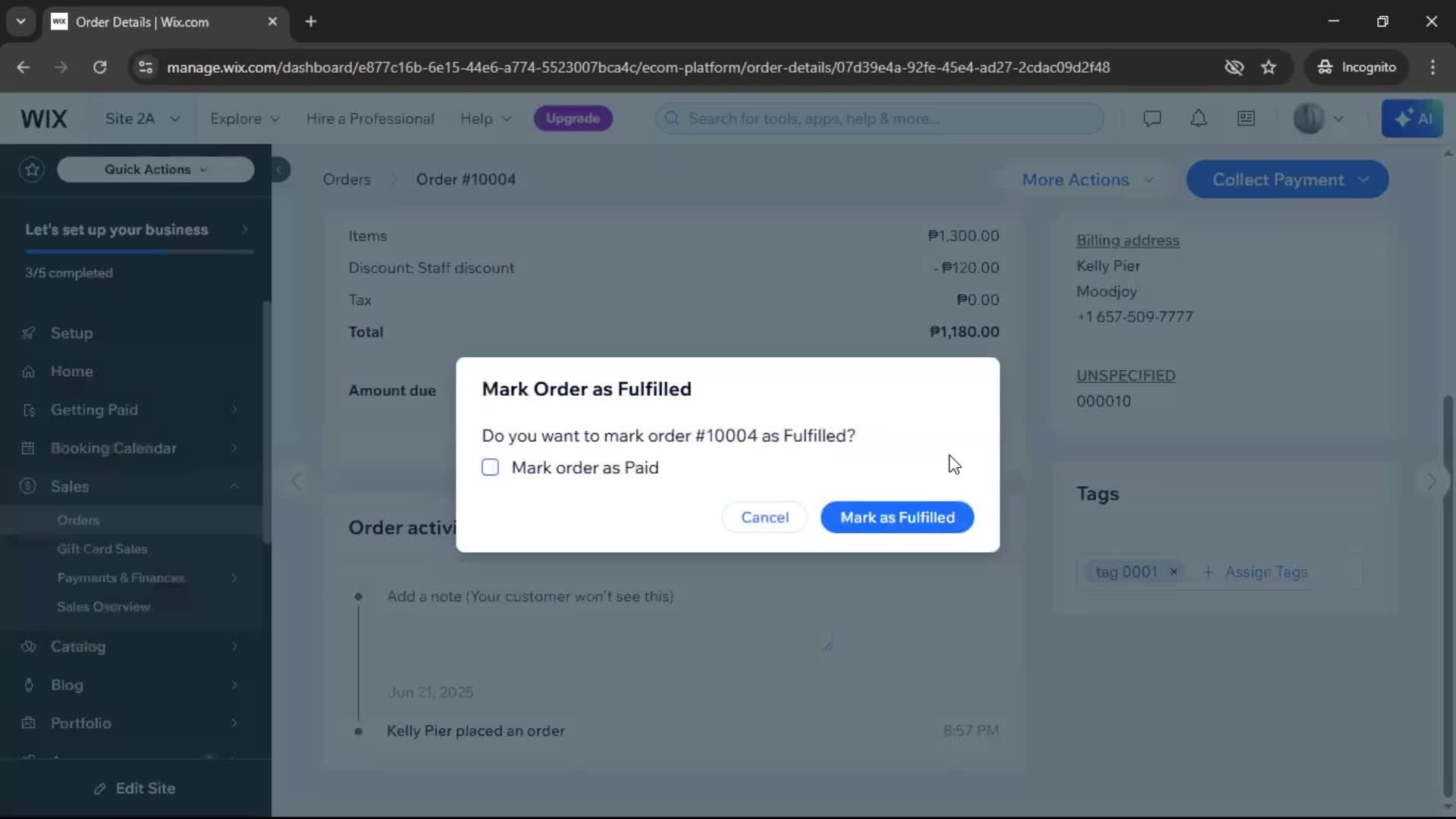Viewport: 1456px width, 819px height.
Task: Click the third-party cookies blocked eye icon
Action: (x=1234, y=67)
